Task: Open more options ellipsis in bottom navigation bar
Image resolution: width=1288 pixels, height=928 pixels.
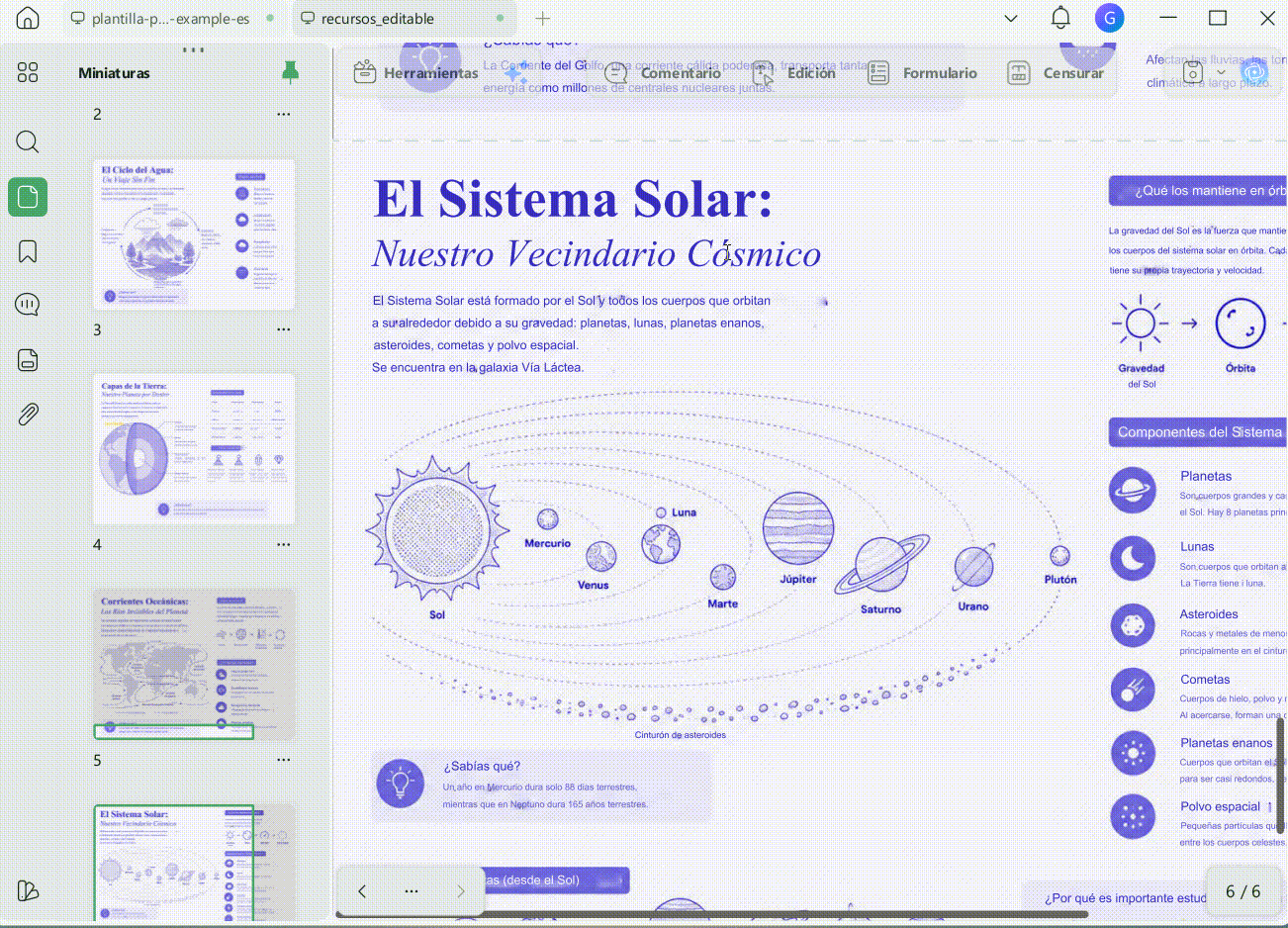Action: 412,891
